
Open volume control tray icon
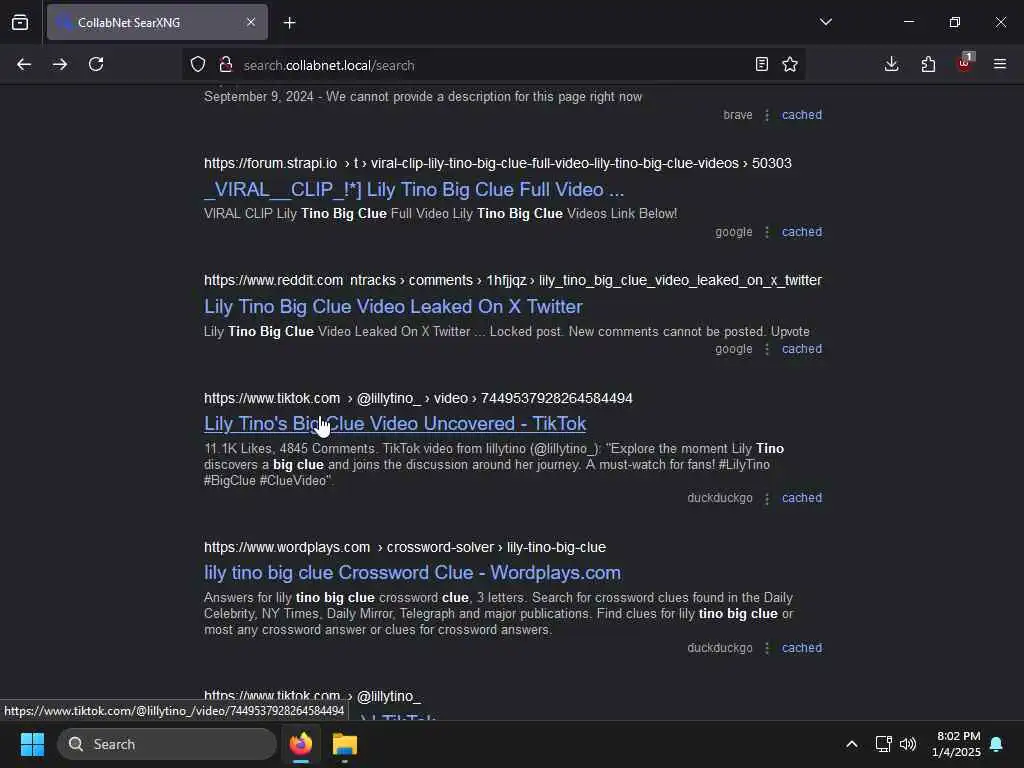click(x=908, y=744)
